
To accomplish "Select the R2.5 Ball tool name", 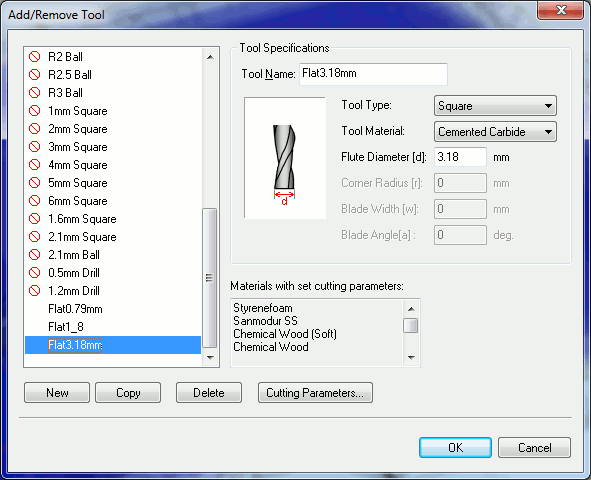I will coord(70,75).
